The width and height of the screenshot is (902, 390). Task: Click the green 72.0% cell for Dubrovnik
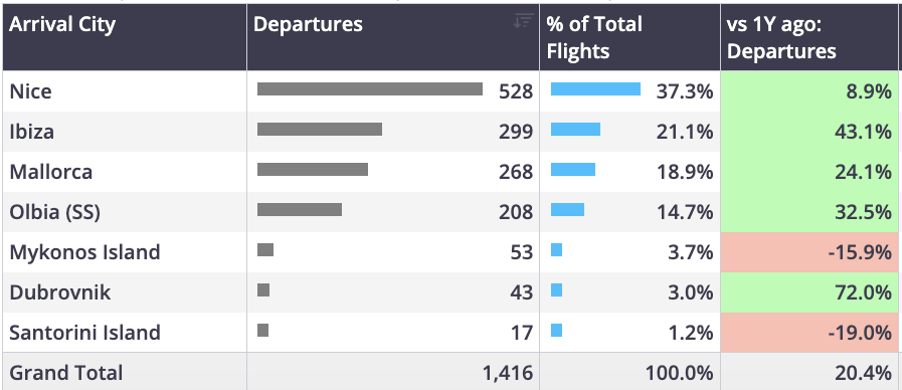[x=811, y=293]
